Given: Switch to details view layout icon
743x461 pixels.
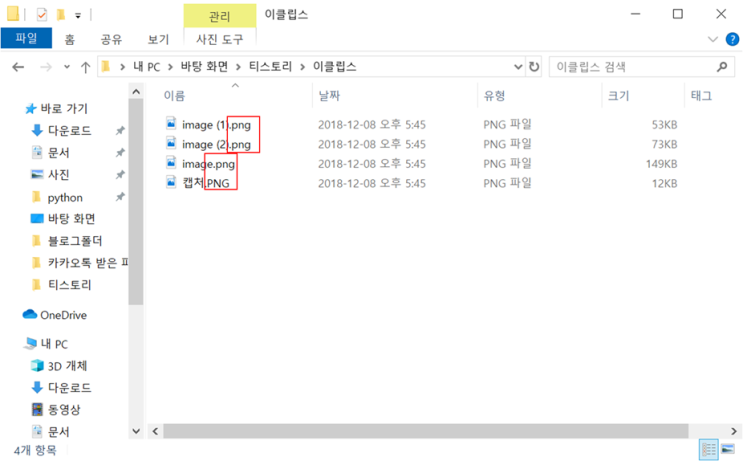Looking at the screenshot, I should click(708, 450).
